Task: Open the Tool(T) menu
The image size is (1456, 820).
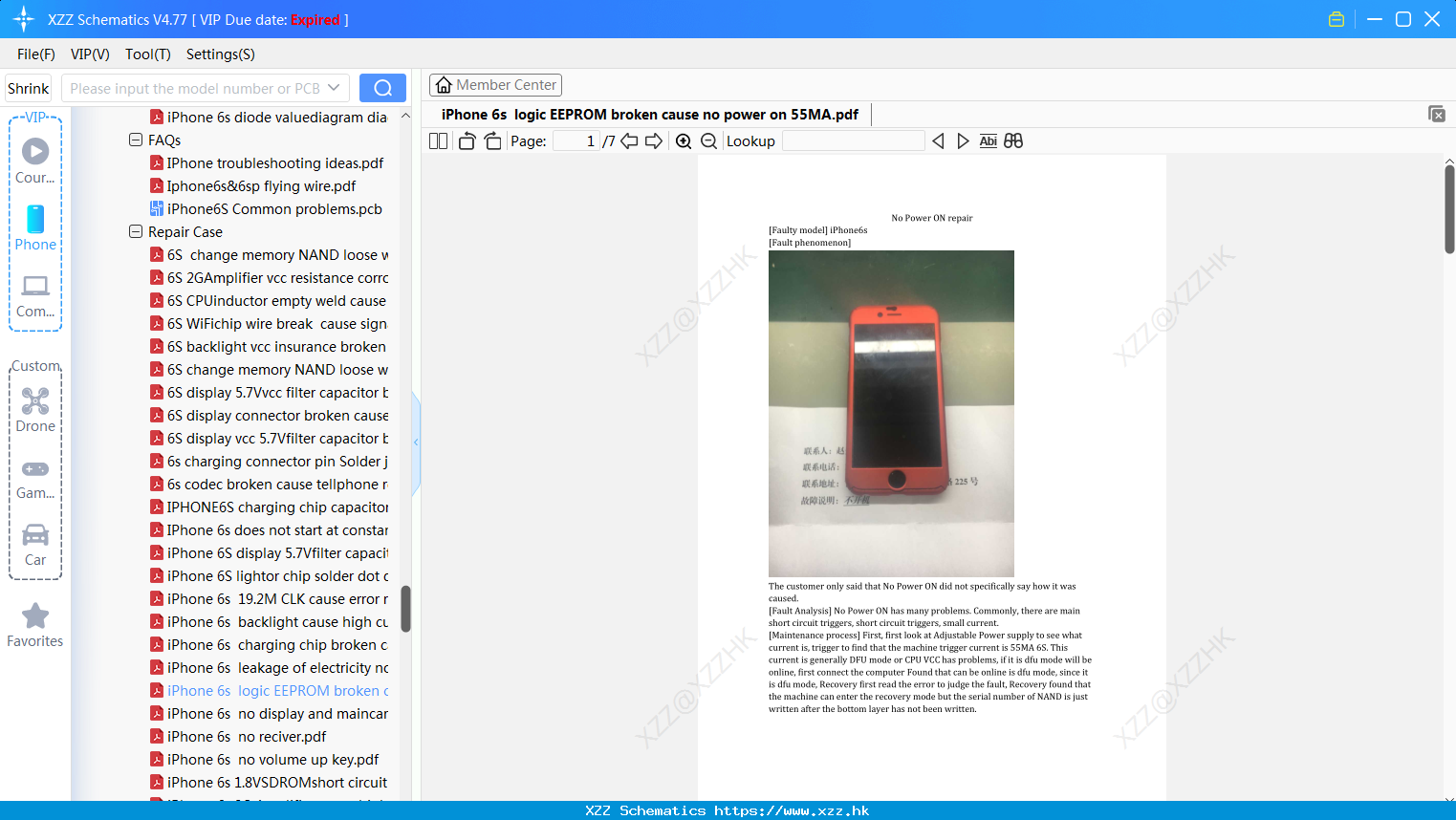Action: tap(148, 54)
